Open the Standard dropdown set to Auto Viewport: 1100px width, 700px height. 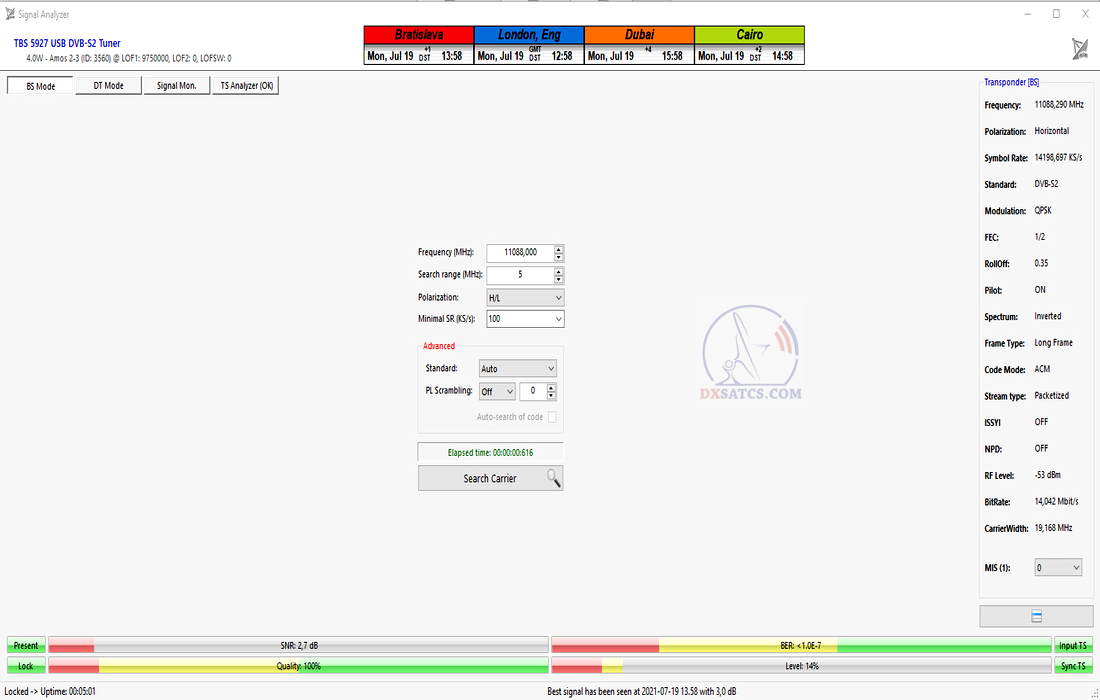517,369
